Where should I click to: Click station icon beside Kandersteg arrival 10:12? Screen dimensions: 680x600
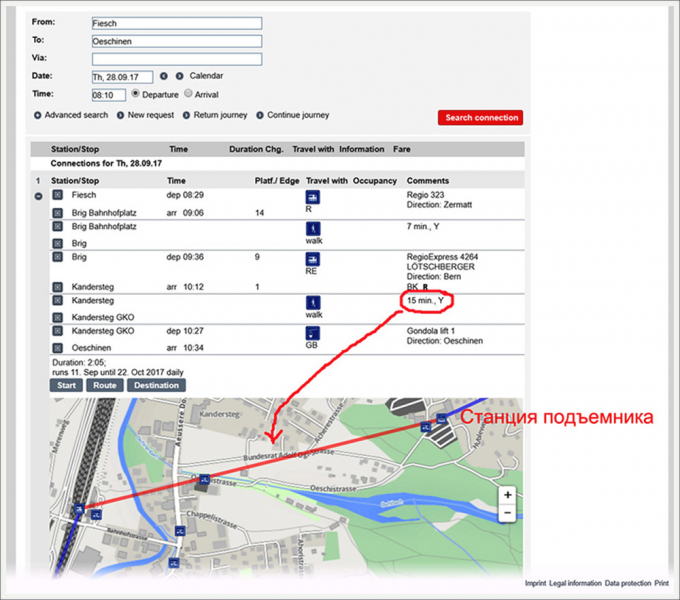(58, 287)
